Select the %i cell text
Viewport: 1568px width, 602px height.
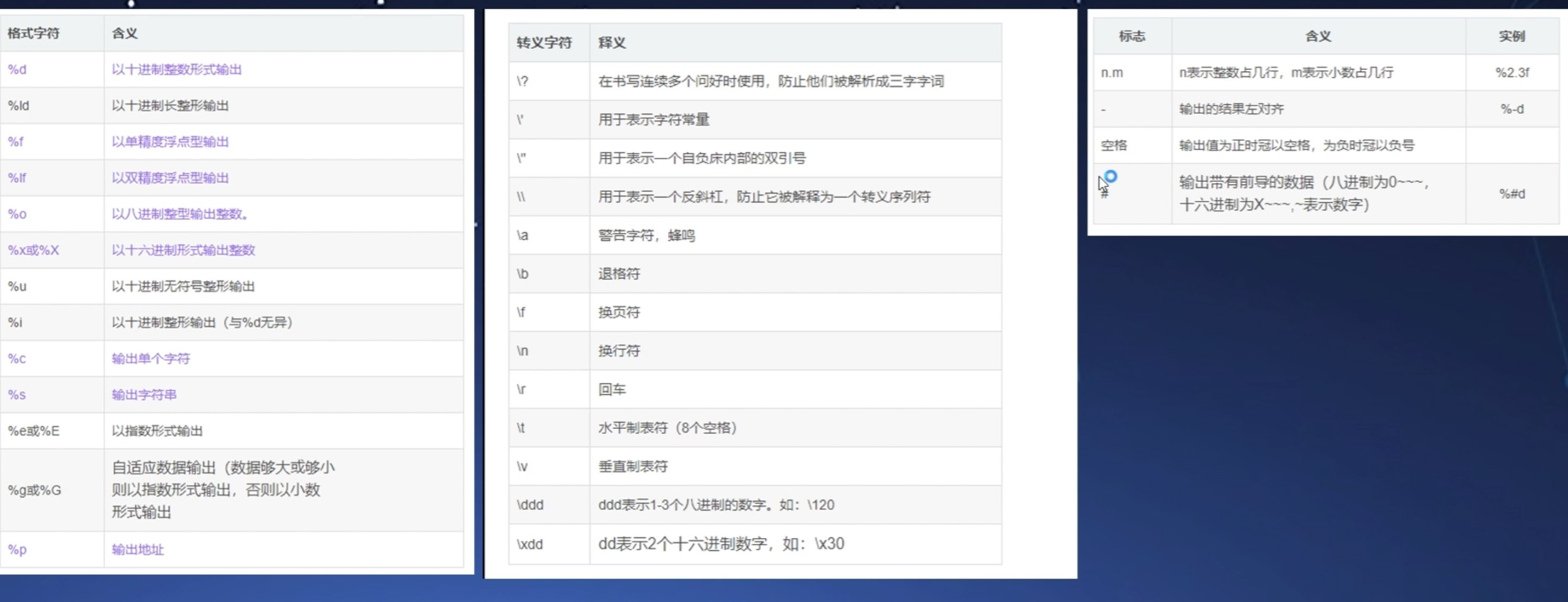[x=15, y=322]
